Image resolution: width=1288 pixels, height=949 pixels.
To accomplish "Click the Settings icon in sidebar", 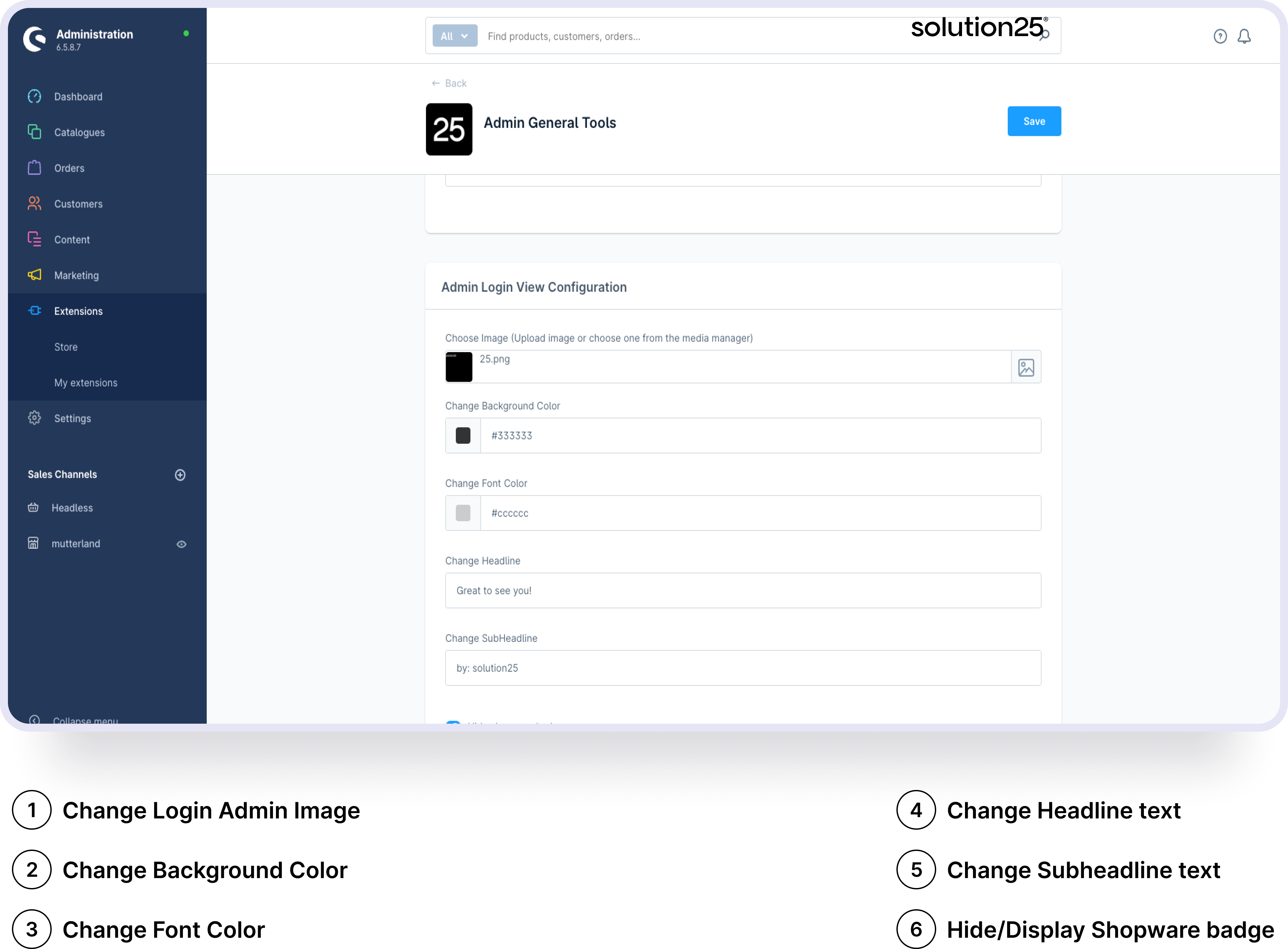I will 35,418.
